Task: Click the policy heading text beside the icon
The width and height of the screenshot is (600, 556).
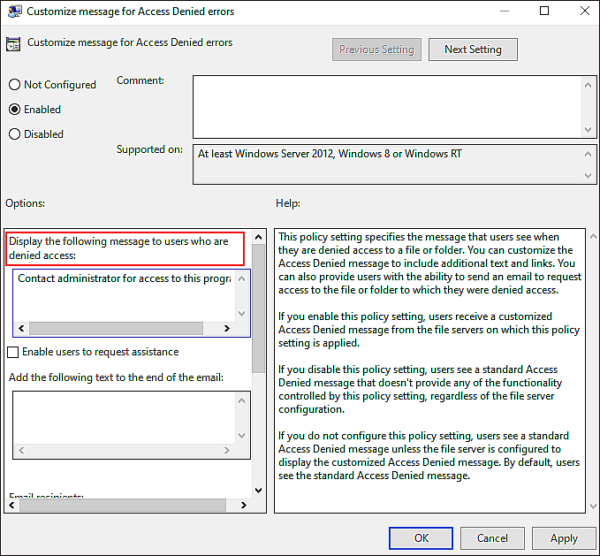Action: click(130, 42)
